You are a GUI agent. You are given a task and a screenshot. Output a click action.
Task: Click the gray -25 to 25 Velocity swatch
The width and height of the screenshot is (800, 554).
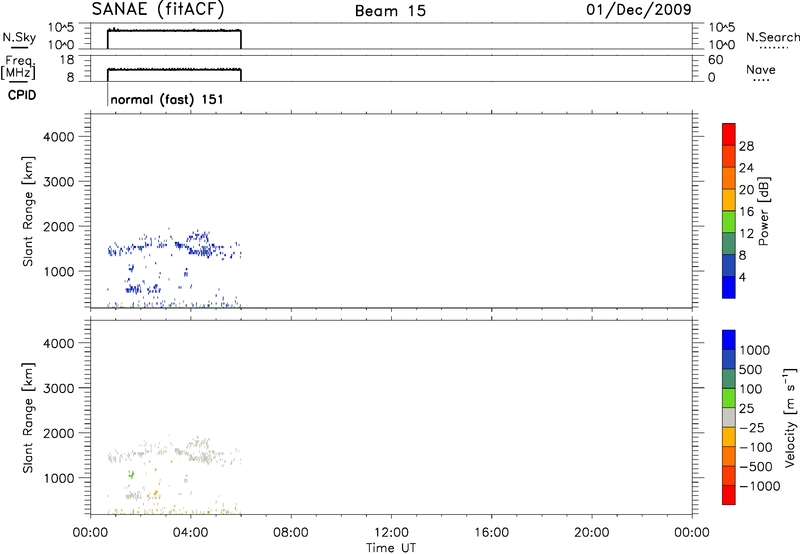[729, 418]
